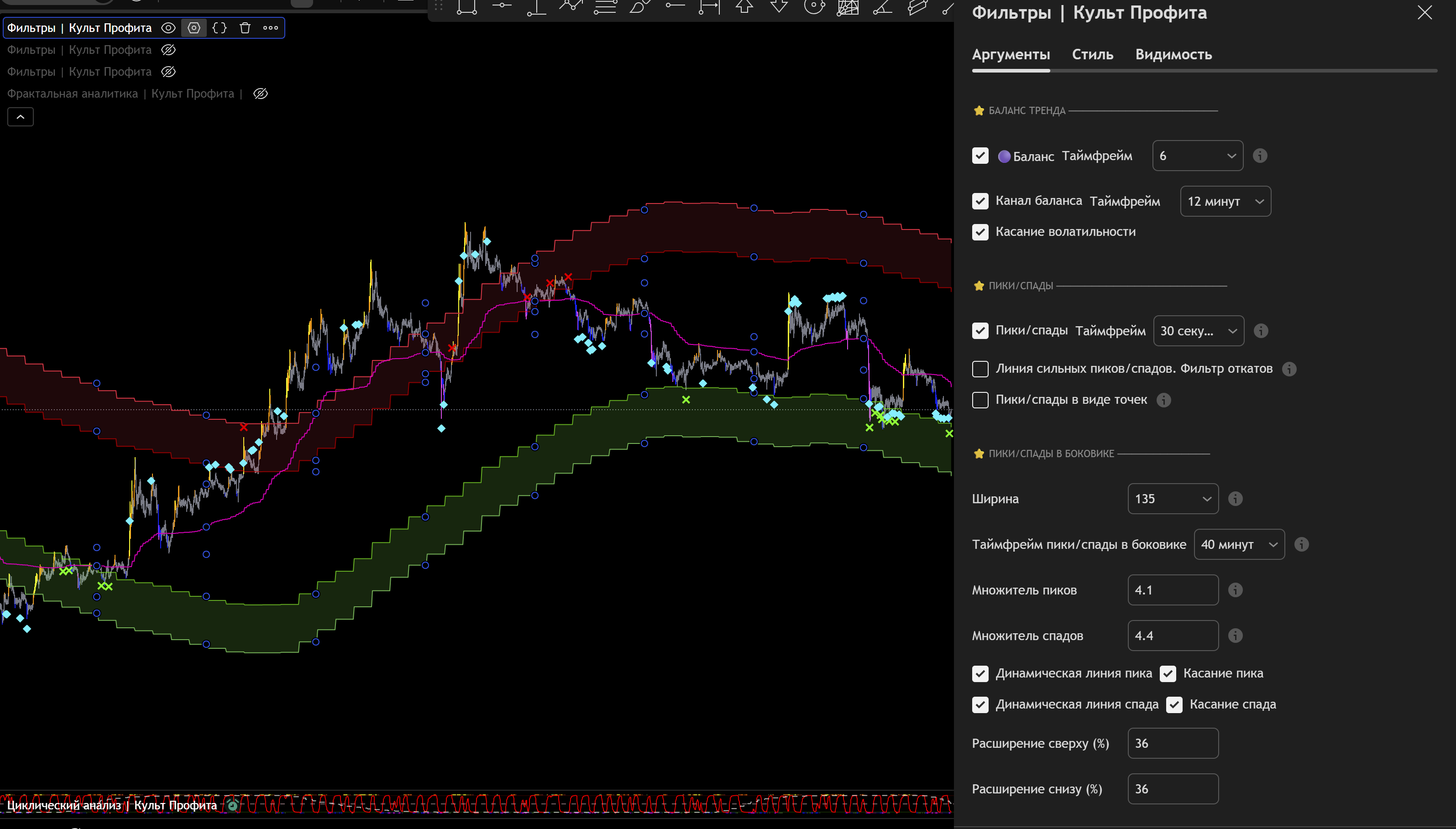1456x829 pixels.
Task: Open the three-dots More menu in indicator legend
Action: (x=271, y=28)
